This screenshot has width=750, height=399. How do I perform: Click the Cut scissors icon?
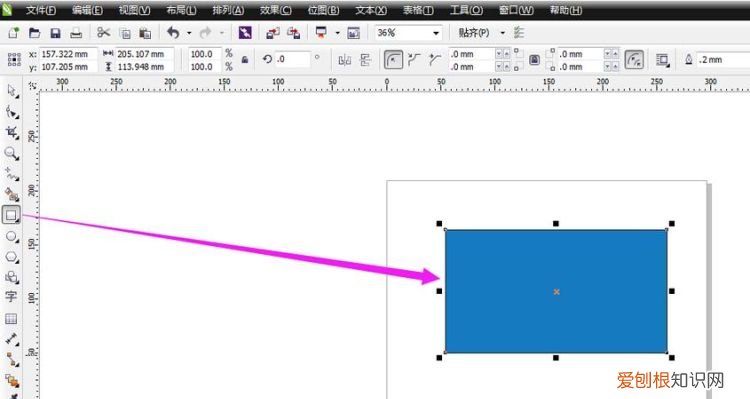[103, 33]
